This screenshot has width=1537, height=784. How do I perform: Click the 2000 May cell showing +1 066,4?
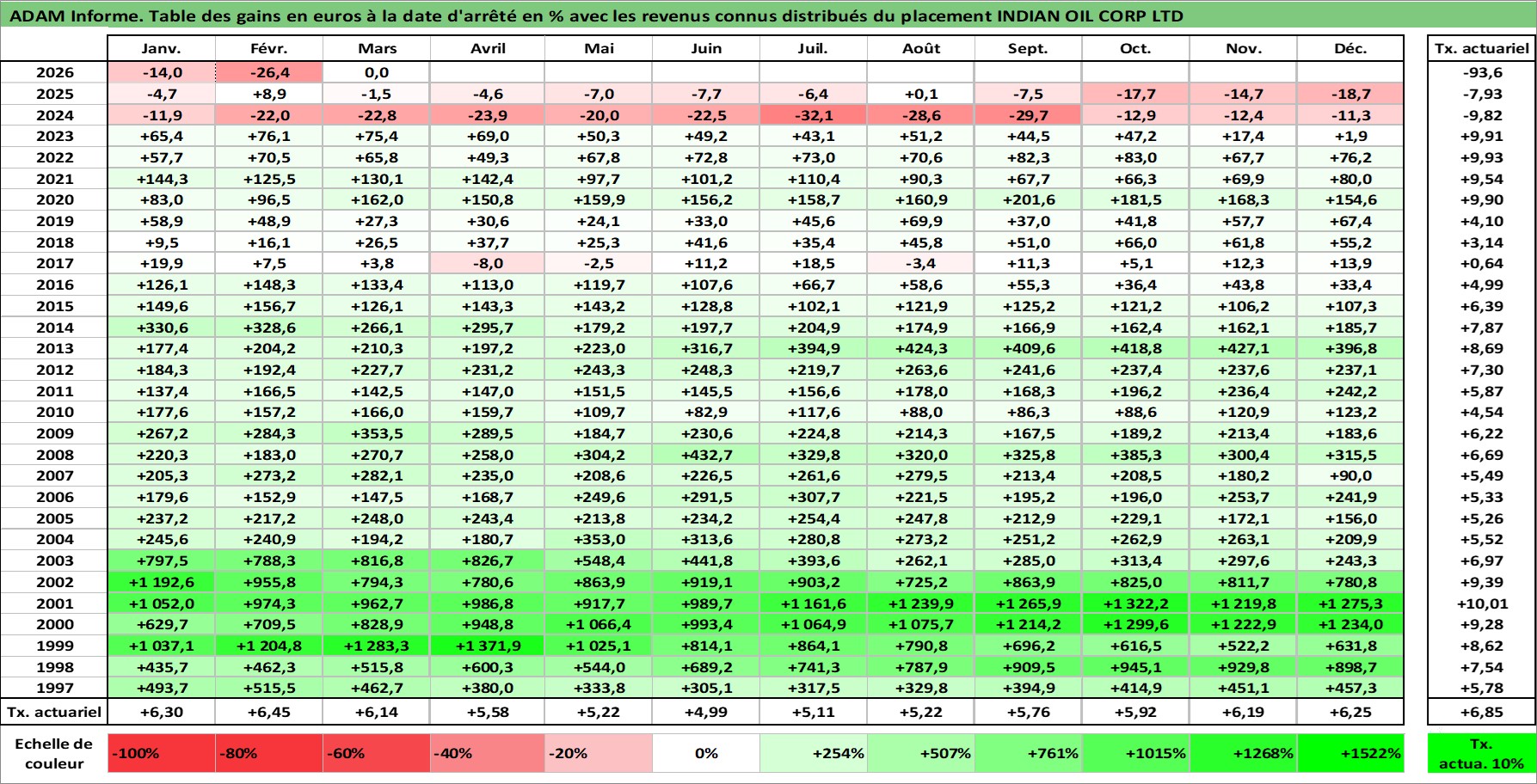tap(599, 625)
